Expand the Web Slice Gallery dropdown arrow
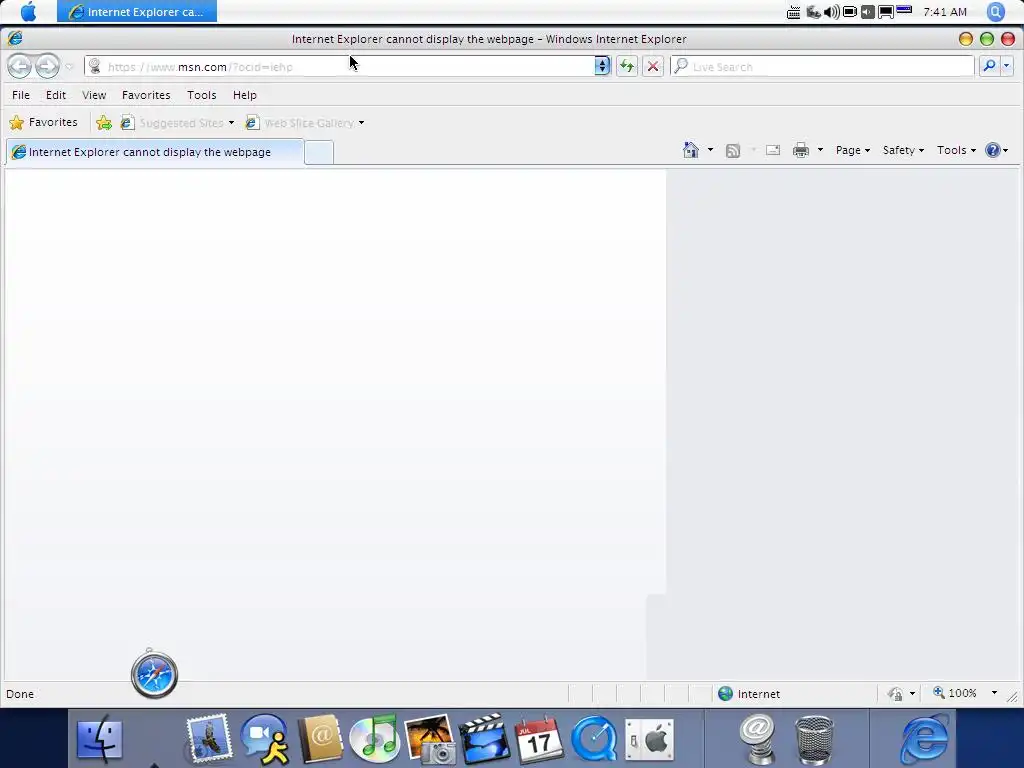This screenshot has height=768, width=1024. click(361, 123)
